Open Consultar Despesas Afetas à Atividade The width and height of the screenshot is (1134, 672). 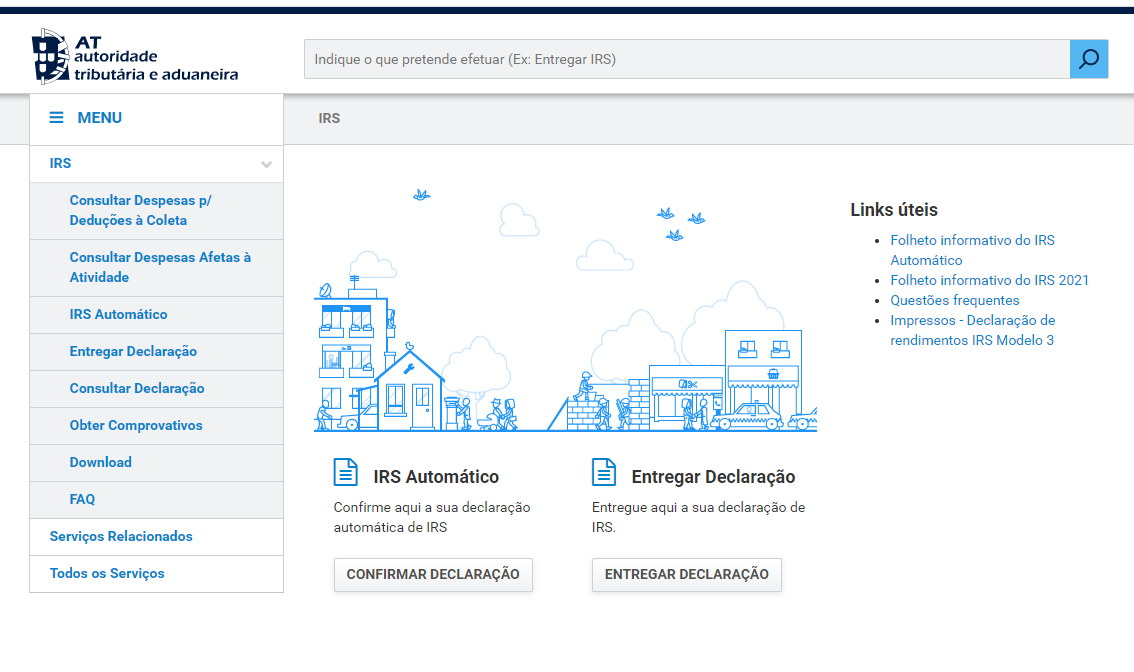click(x=160, y=267)
